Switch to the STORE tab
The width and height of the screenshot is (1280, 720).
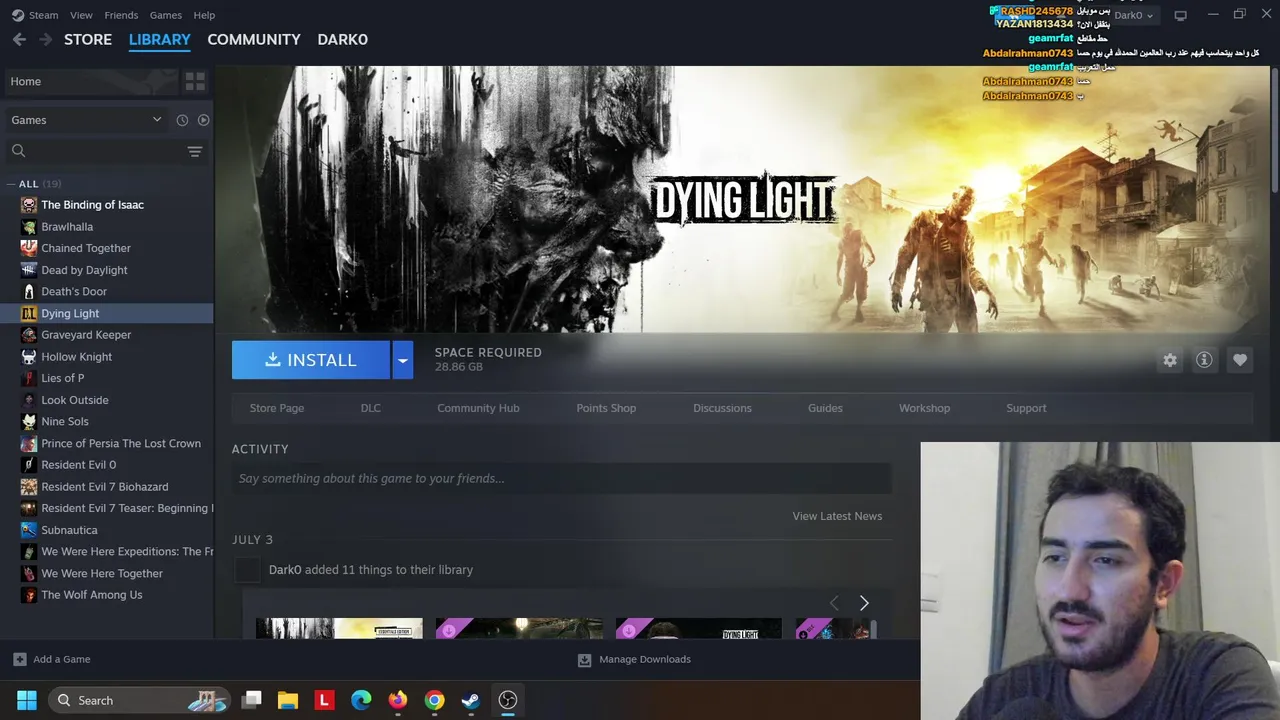88,39
